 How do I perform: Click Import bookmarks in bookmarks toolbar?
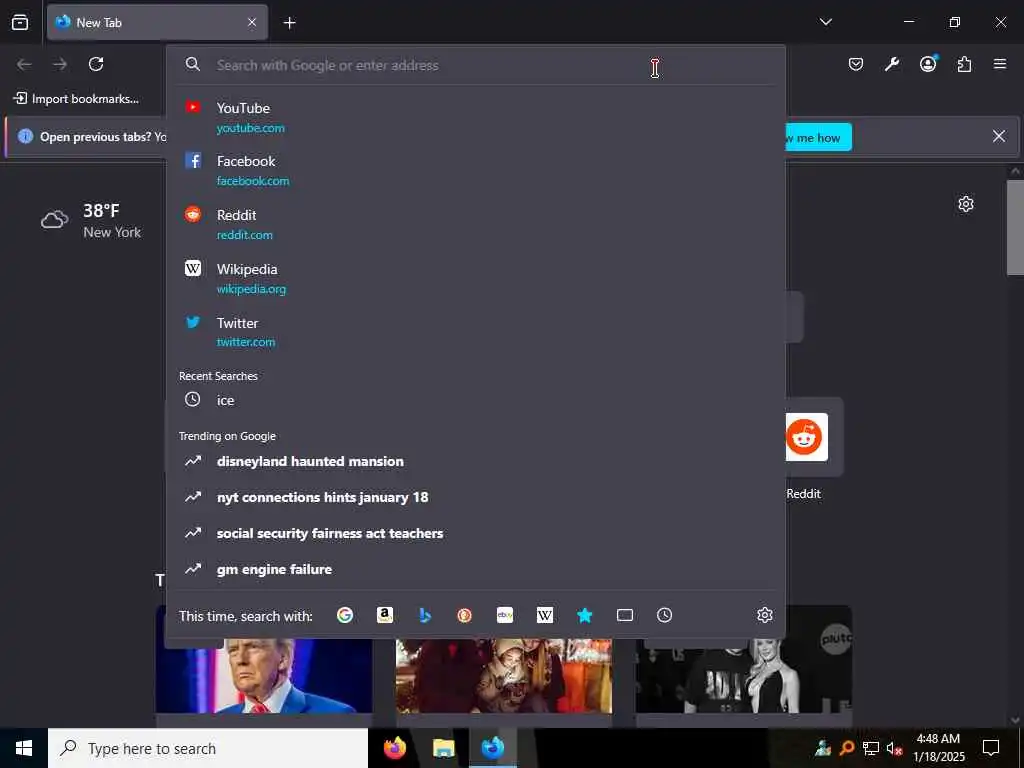pyautogui.click(x=76, y=99)
